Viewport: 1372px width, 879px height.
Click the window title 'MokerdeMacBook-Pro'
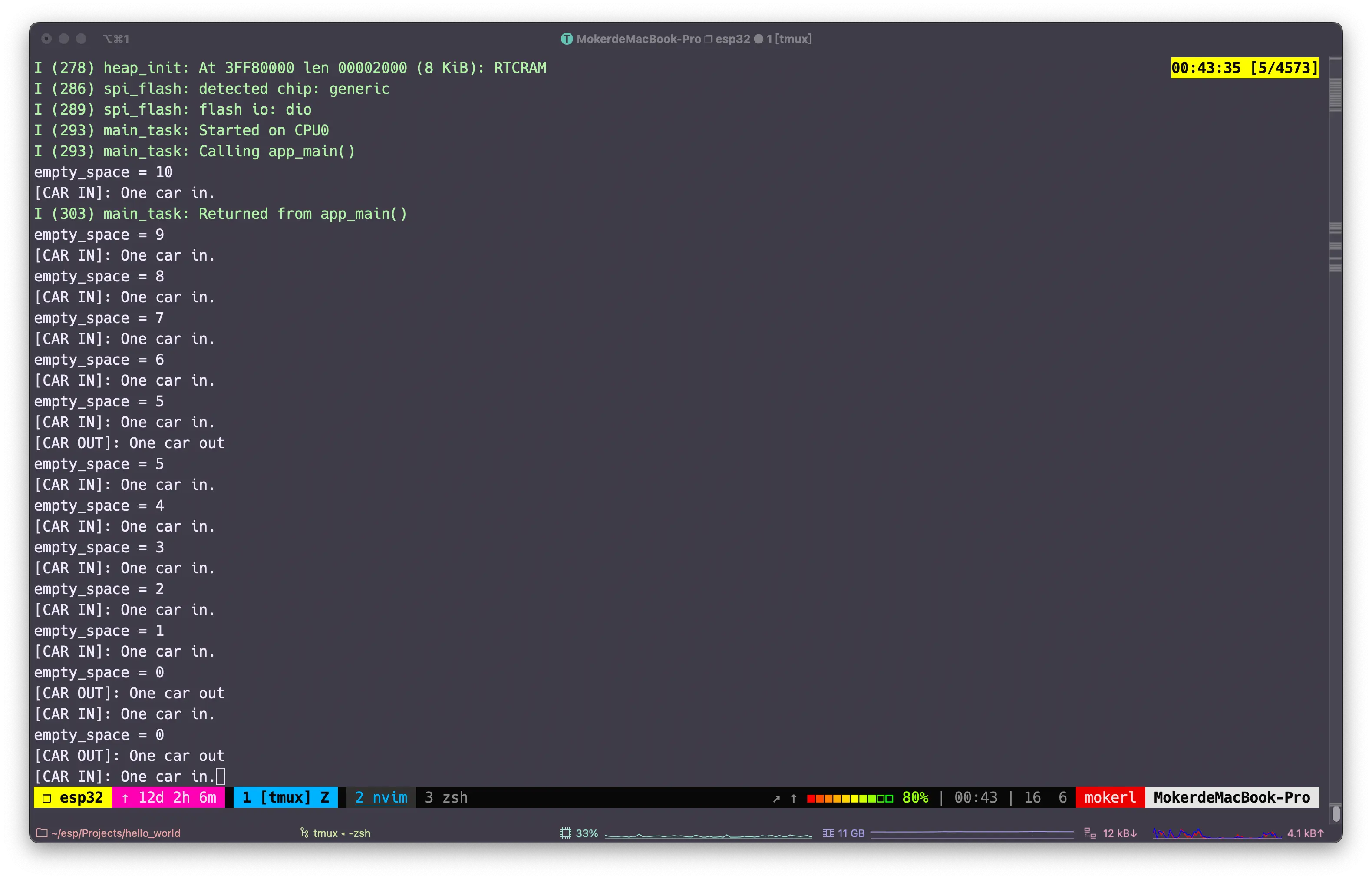tap(638, 39)
